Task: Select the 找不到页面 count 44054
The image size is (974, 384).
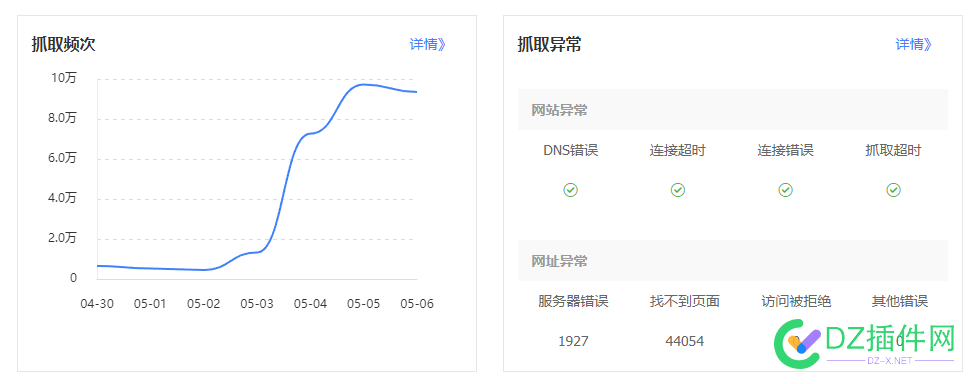Action: coord(685,341)
